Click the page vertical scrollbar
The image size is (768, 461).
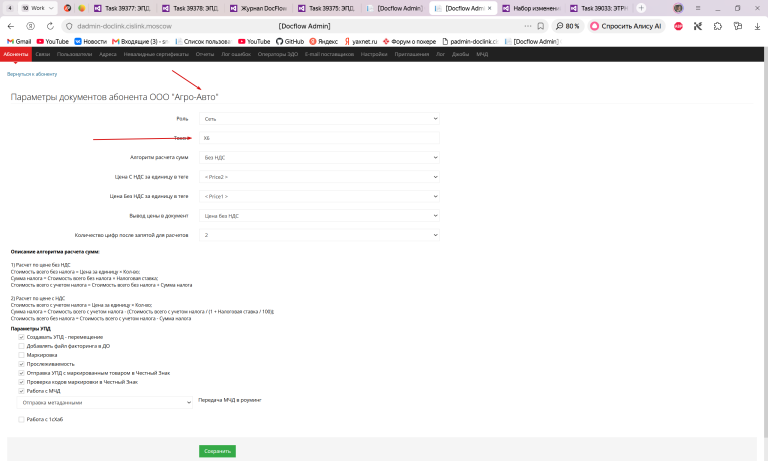coord(766,245)
